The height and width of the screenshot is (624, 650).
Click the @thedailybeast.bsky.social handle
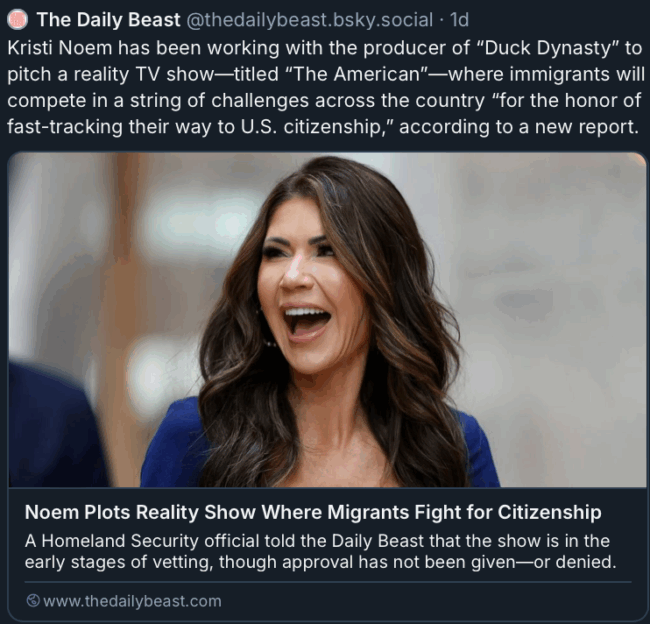click(309, 19)
